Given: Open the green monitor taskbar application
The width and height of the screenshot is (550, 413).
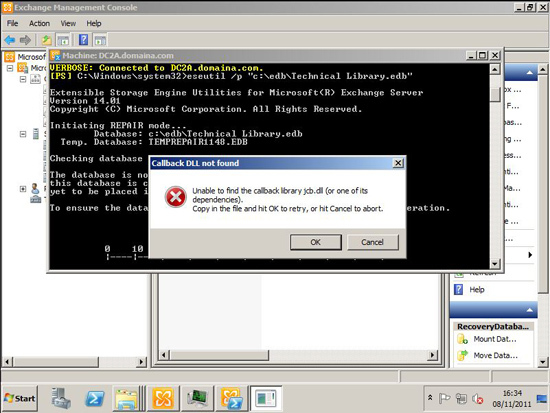Looking at the screenshot, I should coord(197,398).
